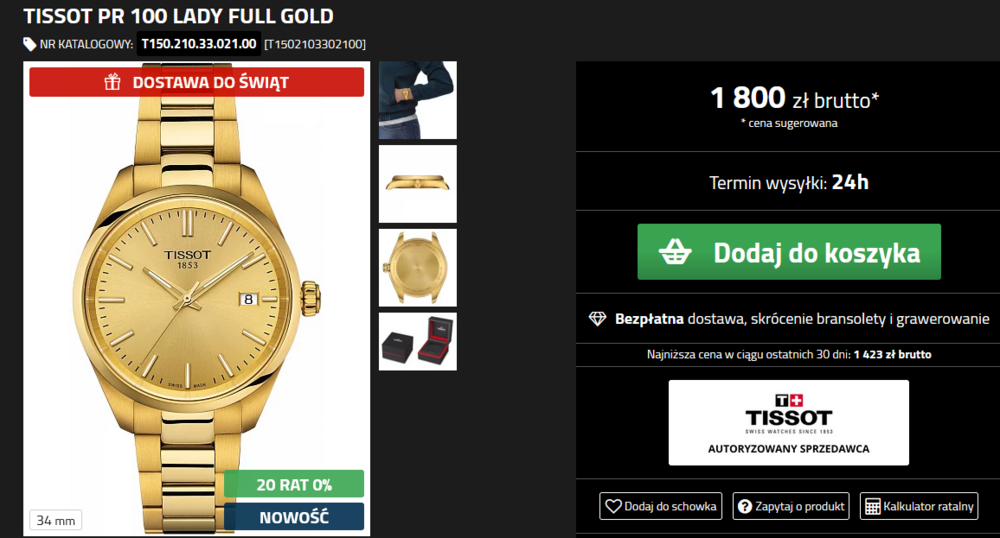Open Kalkulator ratalny
The width and height of the screenshot is (1000, 538).
coord(919,506)
